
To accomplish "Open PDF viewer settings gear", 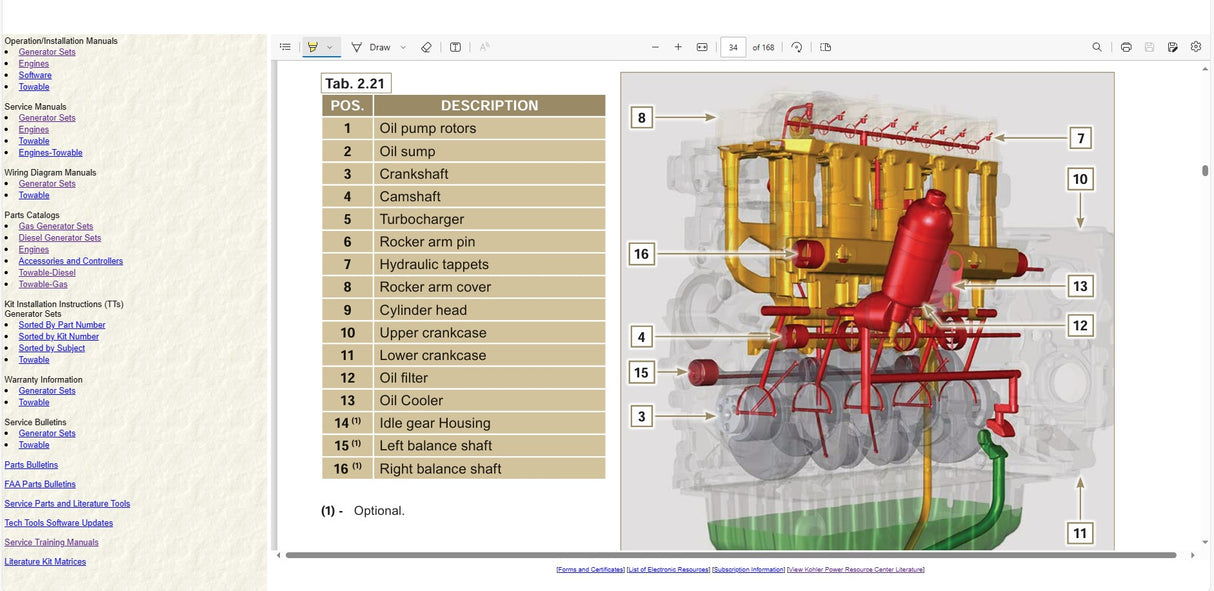I will (1195, 47).
